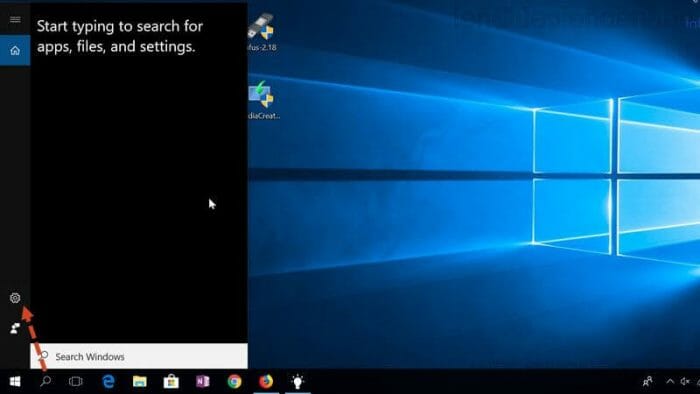Image resolution: width=700 pixels, height=394 pixels.
Task: Select the Rufus-2.18 desktop shortcut
Action: [262, 32]
